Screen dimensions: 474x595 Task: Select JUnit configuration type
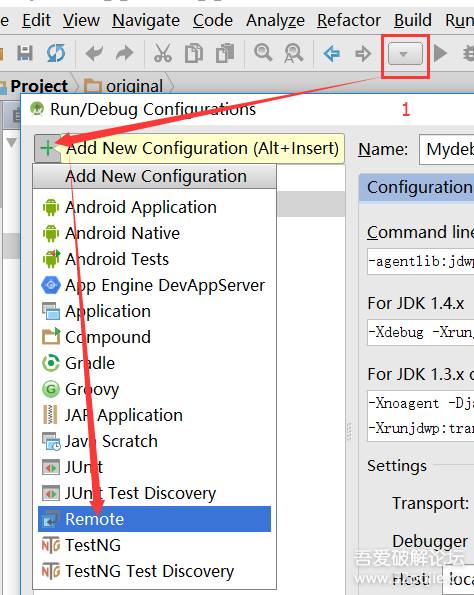(154, 467)
